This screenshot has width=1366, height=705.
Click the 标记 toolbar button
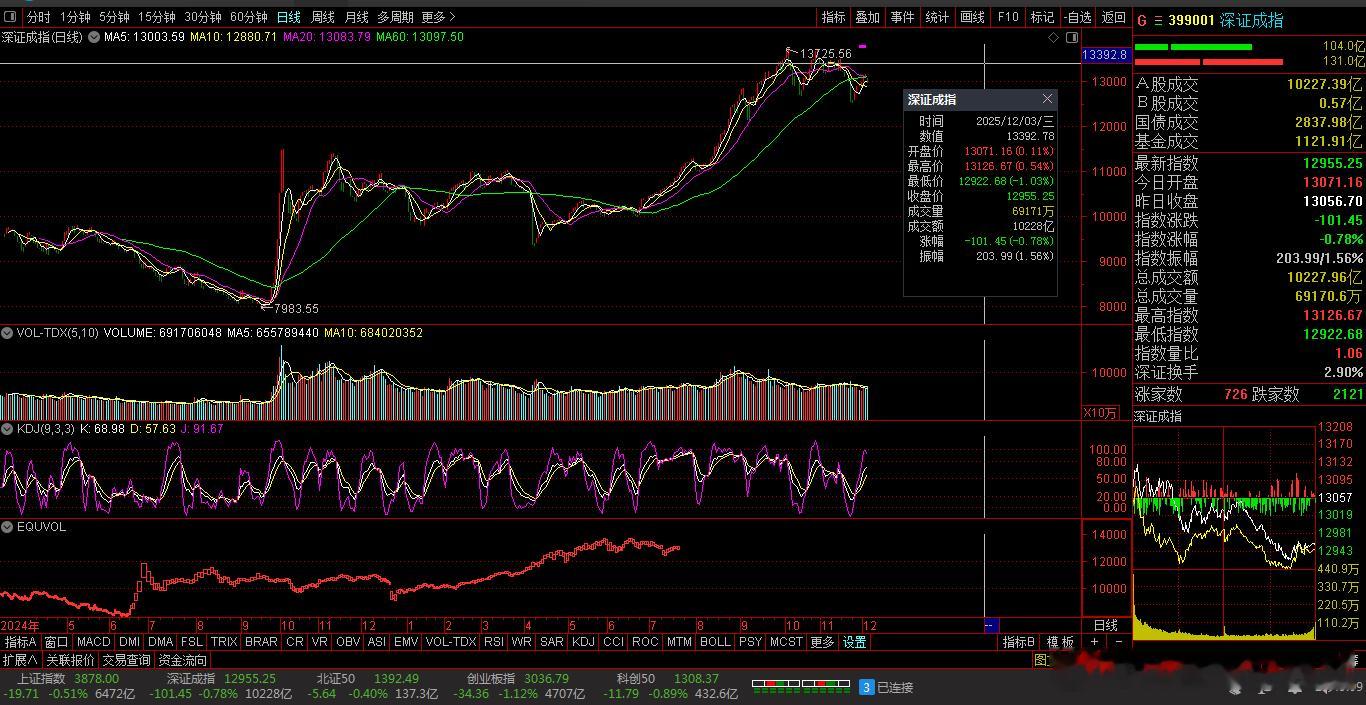pos(1043,17)
